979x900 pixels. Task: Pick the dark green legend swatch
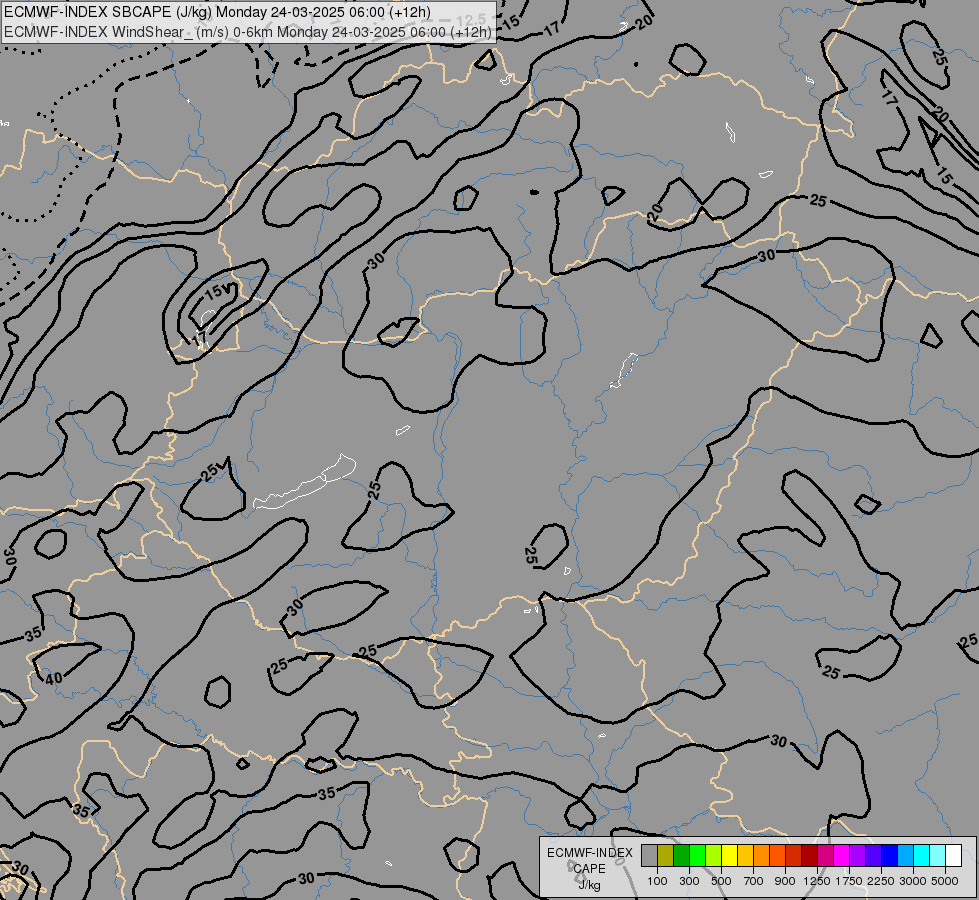coord(681,856)
